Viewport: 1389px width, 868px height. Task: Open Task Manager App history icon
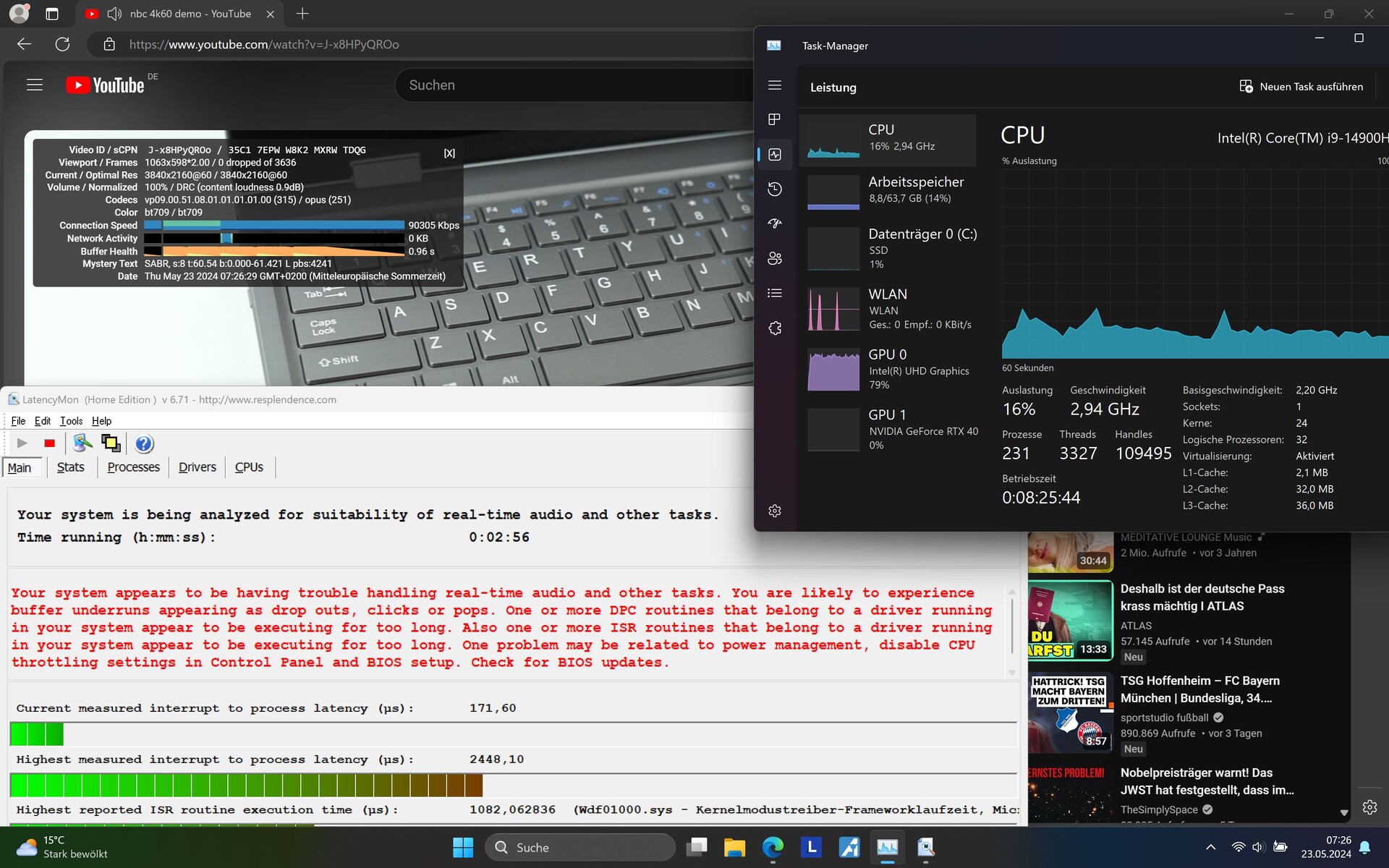pos(775,189)
